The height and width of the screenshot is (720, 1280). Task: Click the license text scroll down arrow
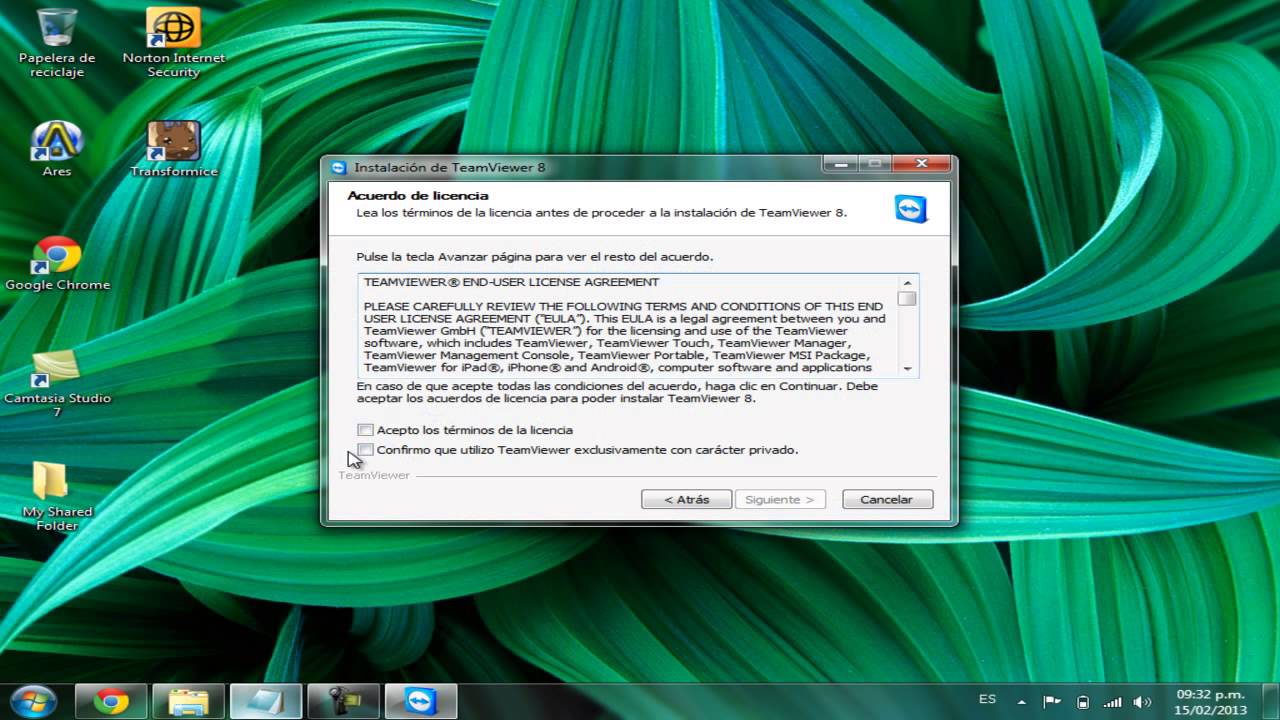point(908,369)
